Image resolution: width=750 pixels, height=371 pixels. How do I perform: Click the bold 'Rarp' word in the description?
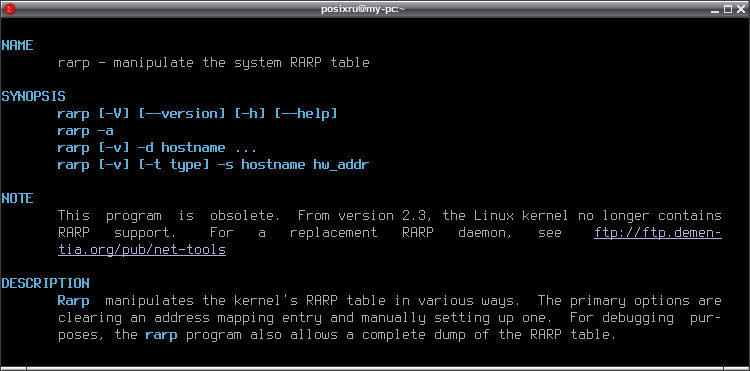[74, 301]
